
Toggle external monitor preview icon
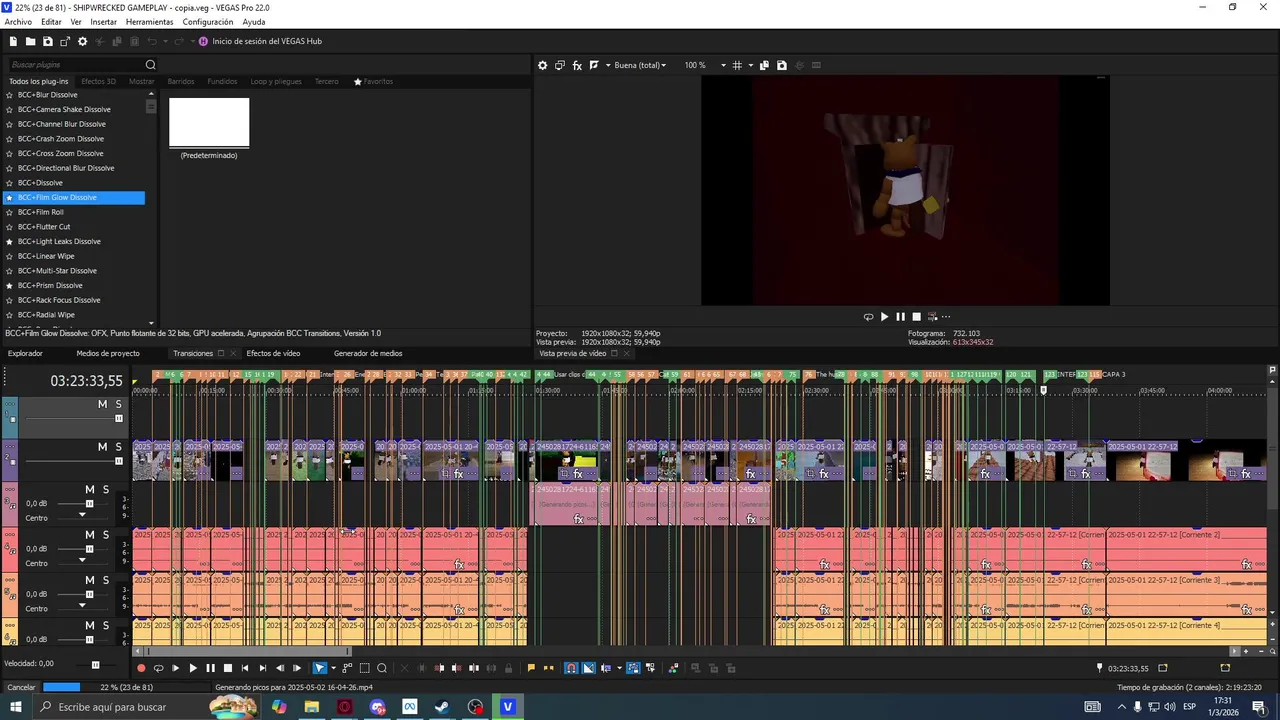point(560,65)
